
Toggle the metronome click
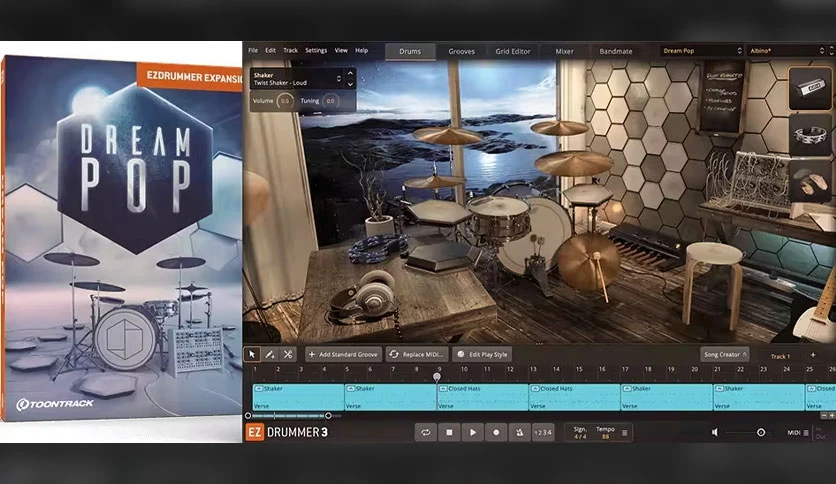[x=519, y=432]
